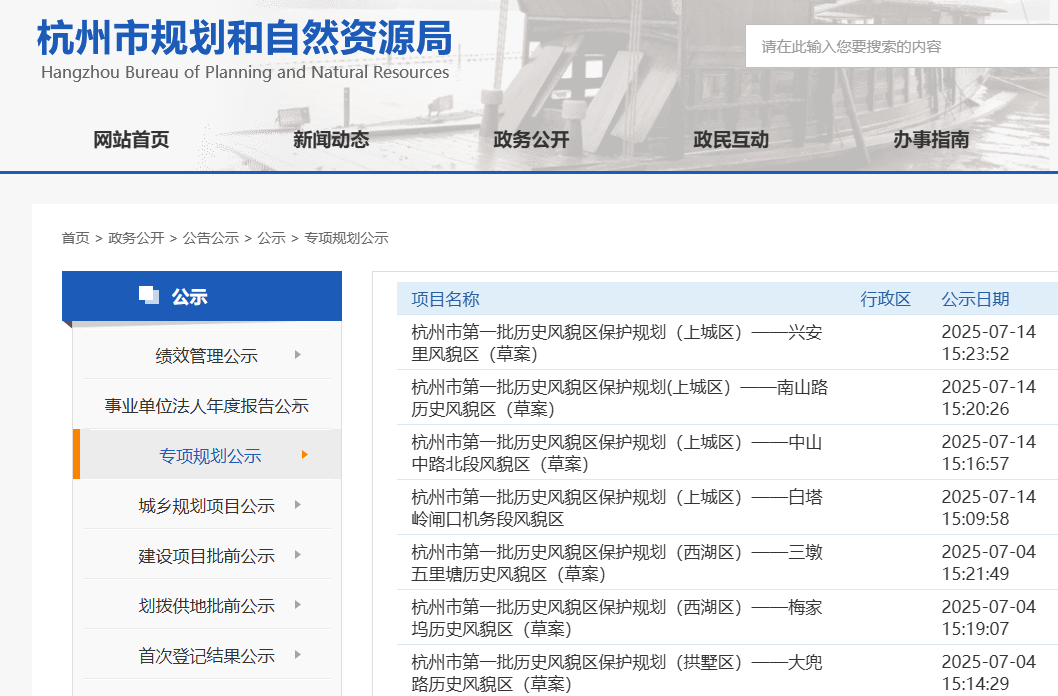Open the 南山路历史风貌区 (草案) project
The width and height of the screenshot is (1058, 696).
[619, 398]
